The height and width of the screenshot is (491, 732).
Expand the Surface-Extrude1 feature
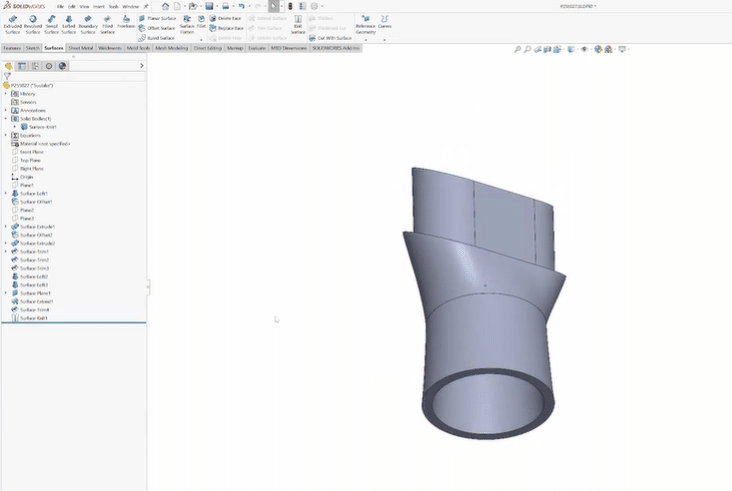(6, 226)
